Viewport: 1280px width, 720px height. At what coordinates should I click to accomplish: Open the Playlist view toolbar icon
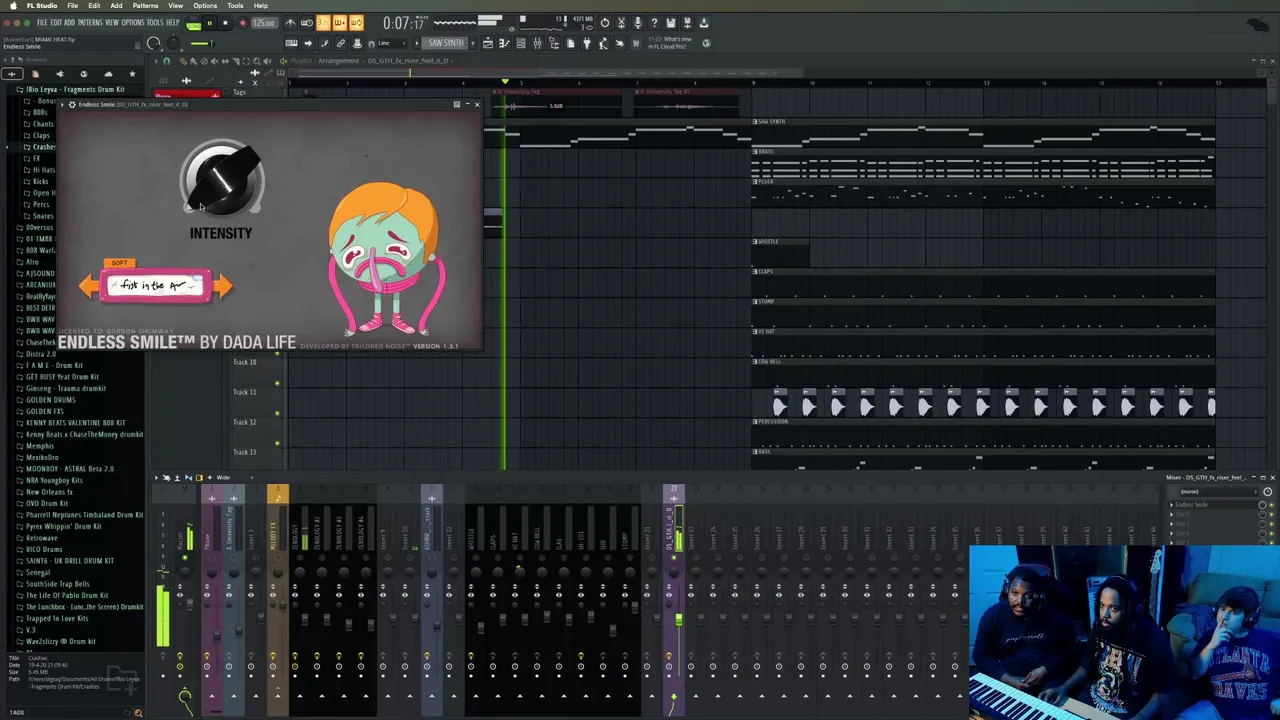(488, 43)
